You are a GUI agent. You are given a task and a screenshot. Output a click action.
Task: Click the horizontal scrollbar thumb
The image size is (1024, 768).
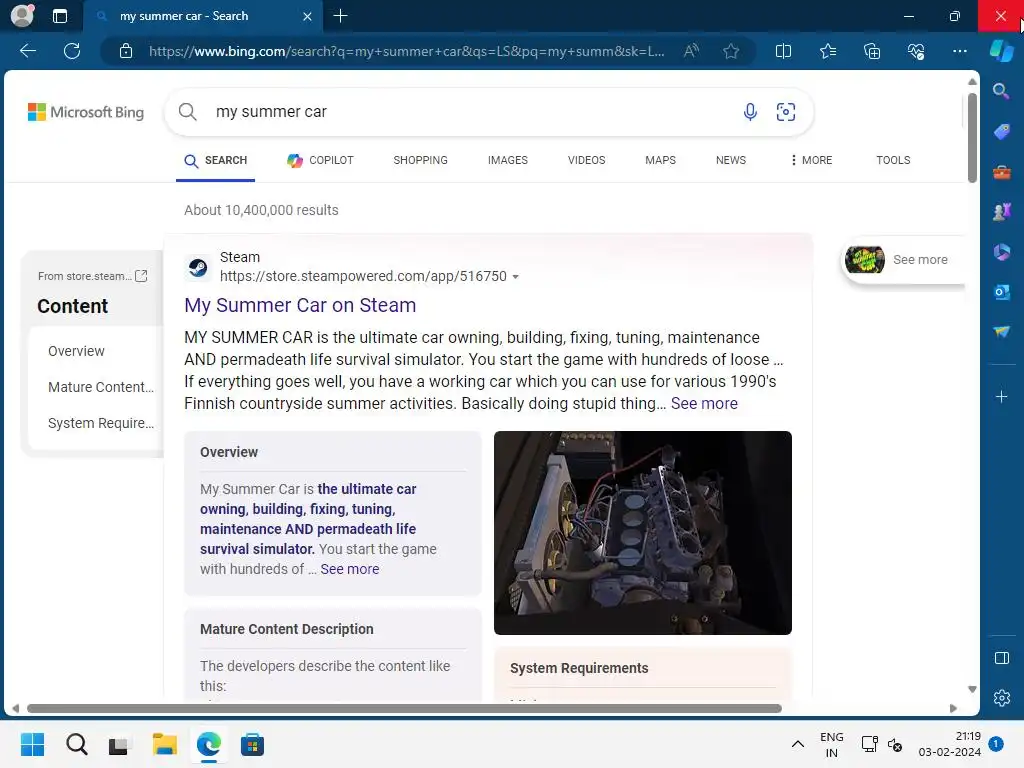(x=404, y=709)
